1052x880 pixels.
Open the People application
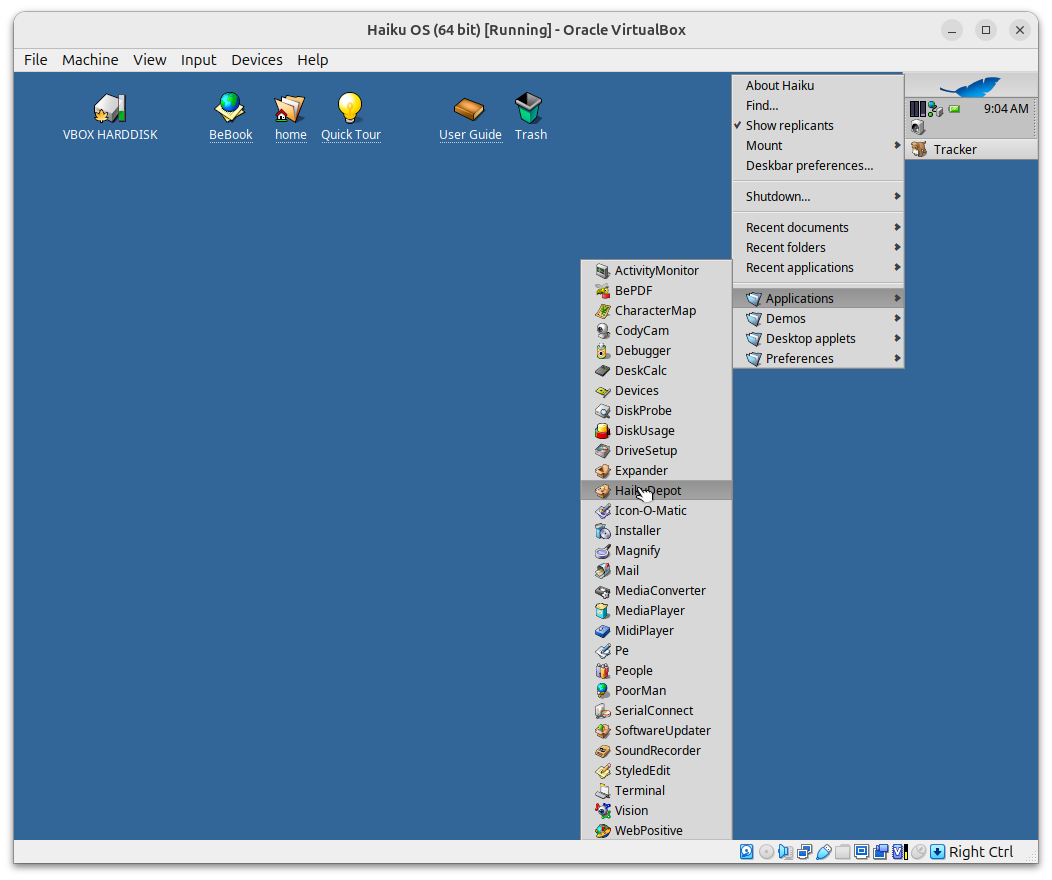(656, 671)
